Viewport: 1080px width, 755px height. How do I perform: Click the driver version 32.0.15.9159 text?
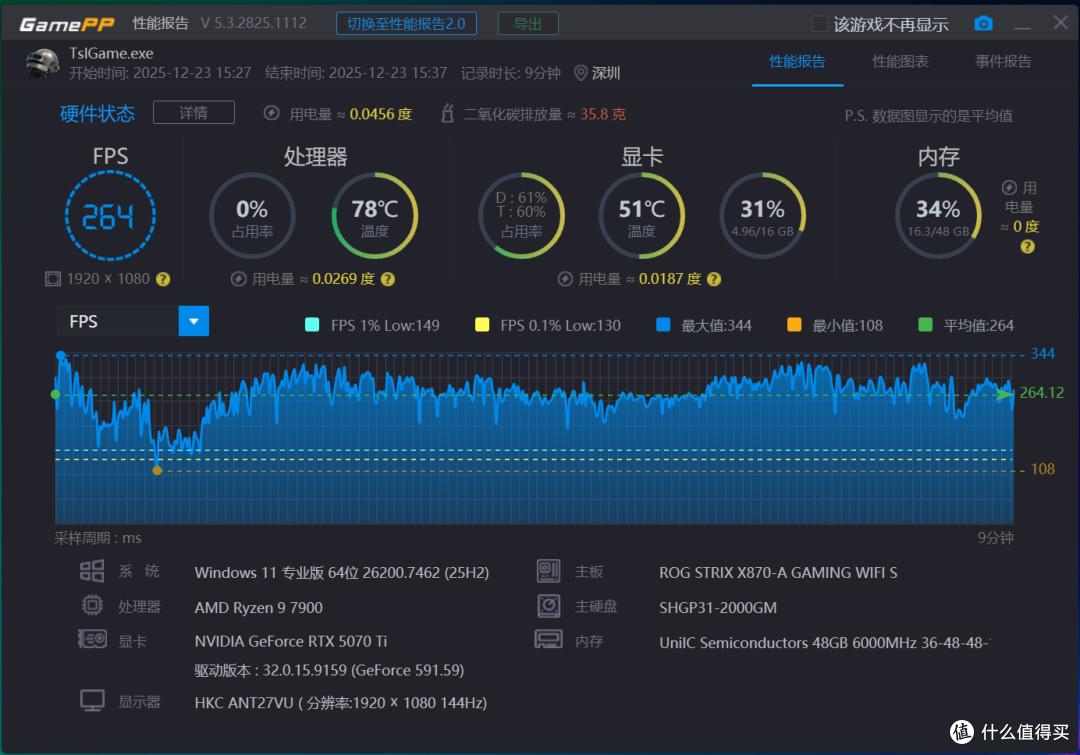pyautogui.click(x=329, y=670)
